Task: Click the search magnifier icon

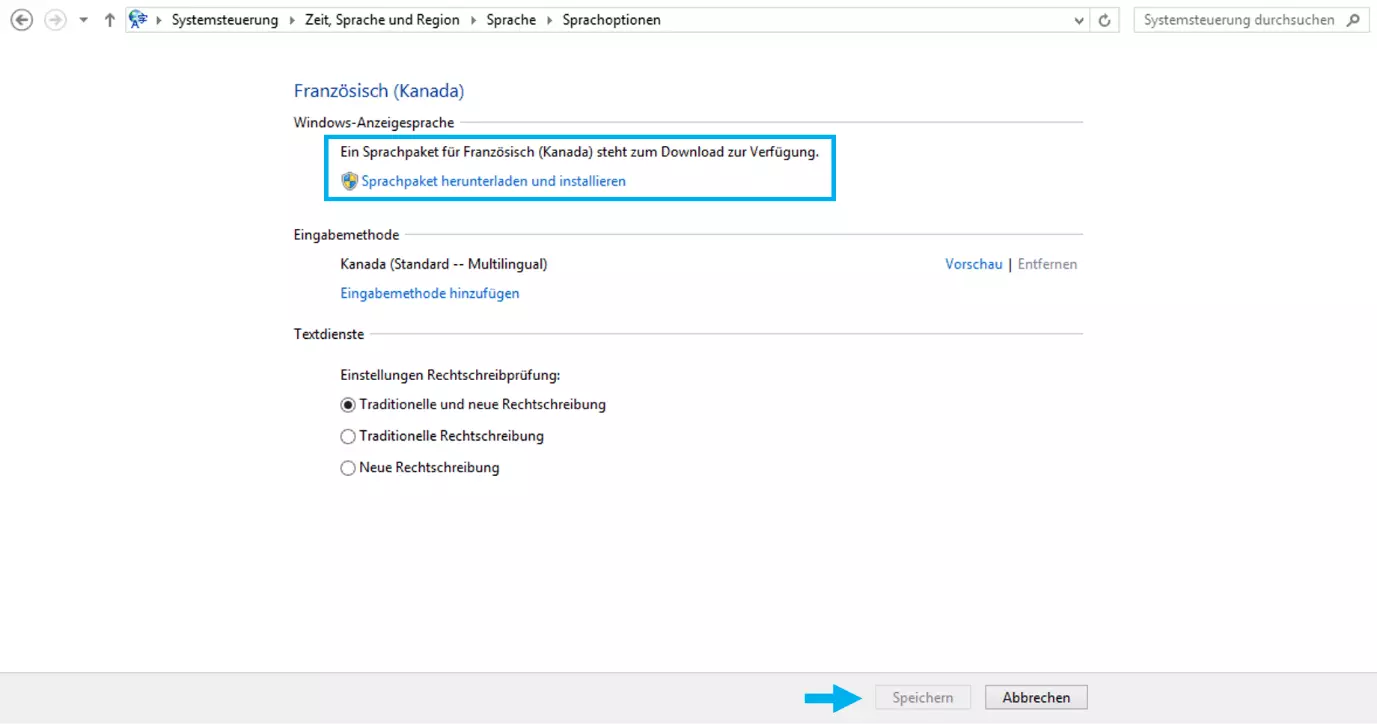Action: coord(1353,20)
